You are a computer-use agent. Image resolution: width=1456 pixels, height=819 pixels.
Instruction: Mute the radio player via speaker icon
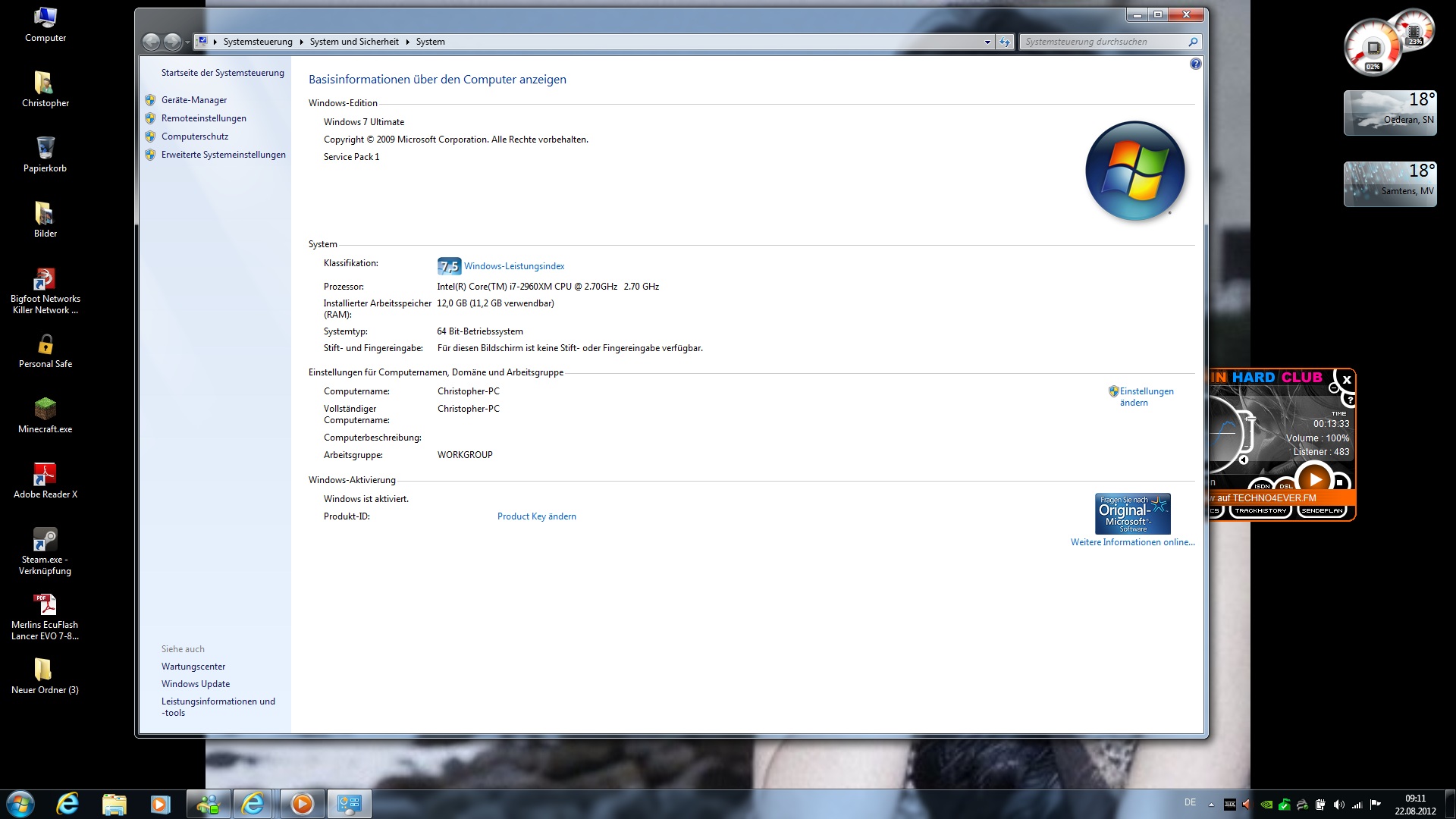1244,460
